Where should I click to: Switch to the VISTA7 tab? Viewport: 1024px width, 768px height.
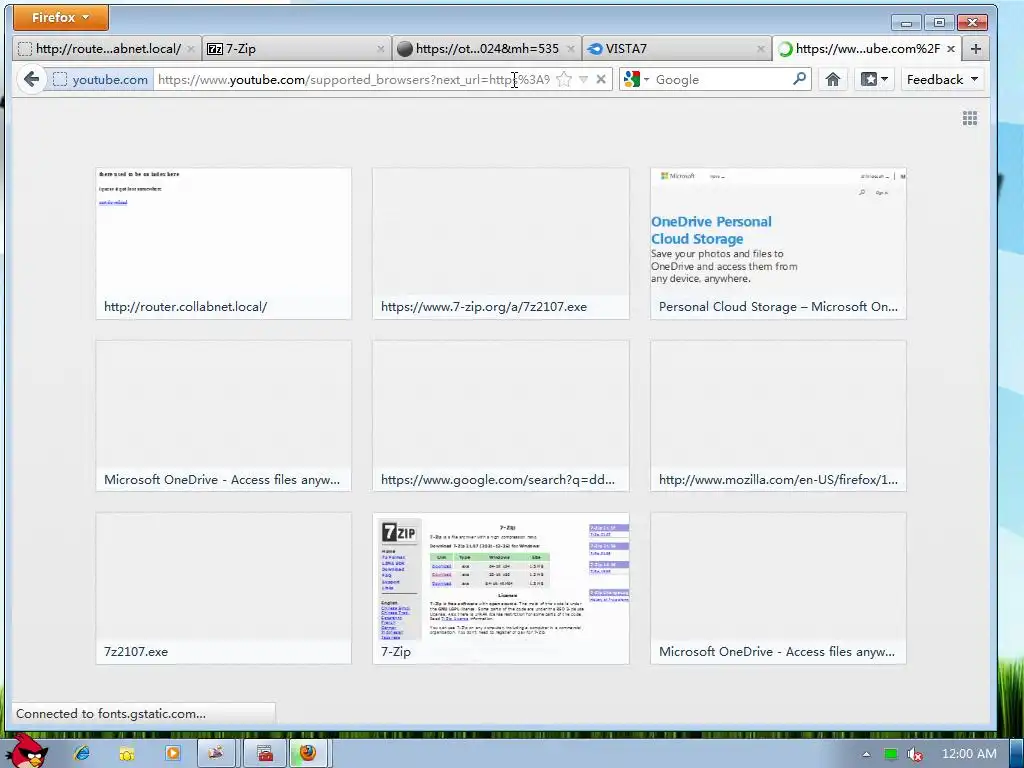[x=676, y=48]
